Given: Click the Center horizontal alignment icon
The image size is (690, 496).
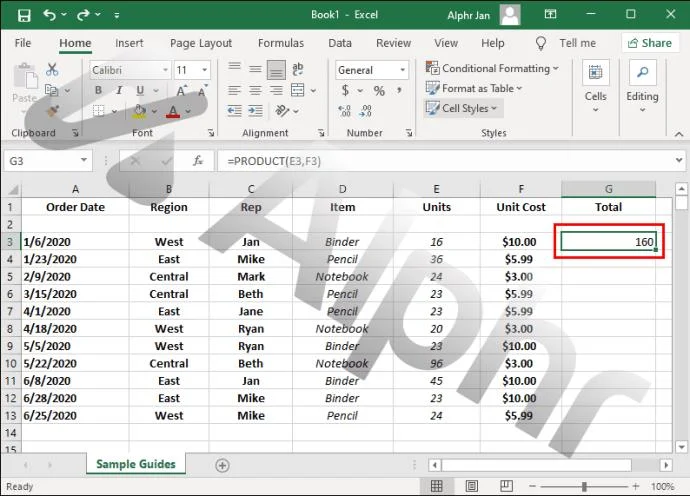Looking at the screenshot, I should (x=255, y=91).
